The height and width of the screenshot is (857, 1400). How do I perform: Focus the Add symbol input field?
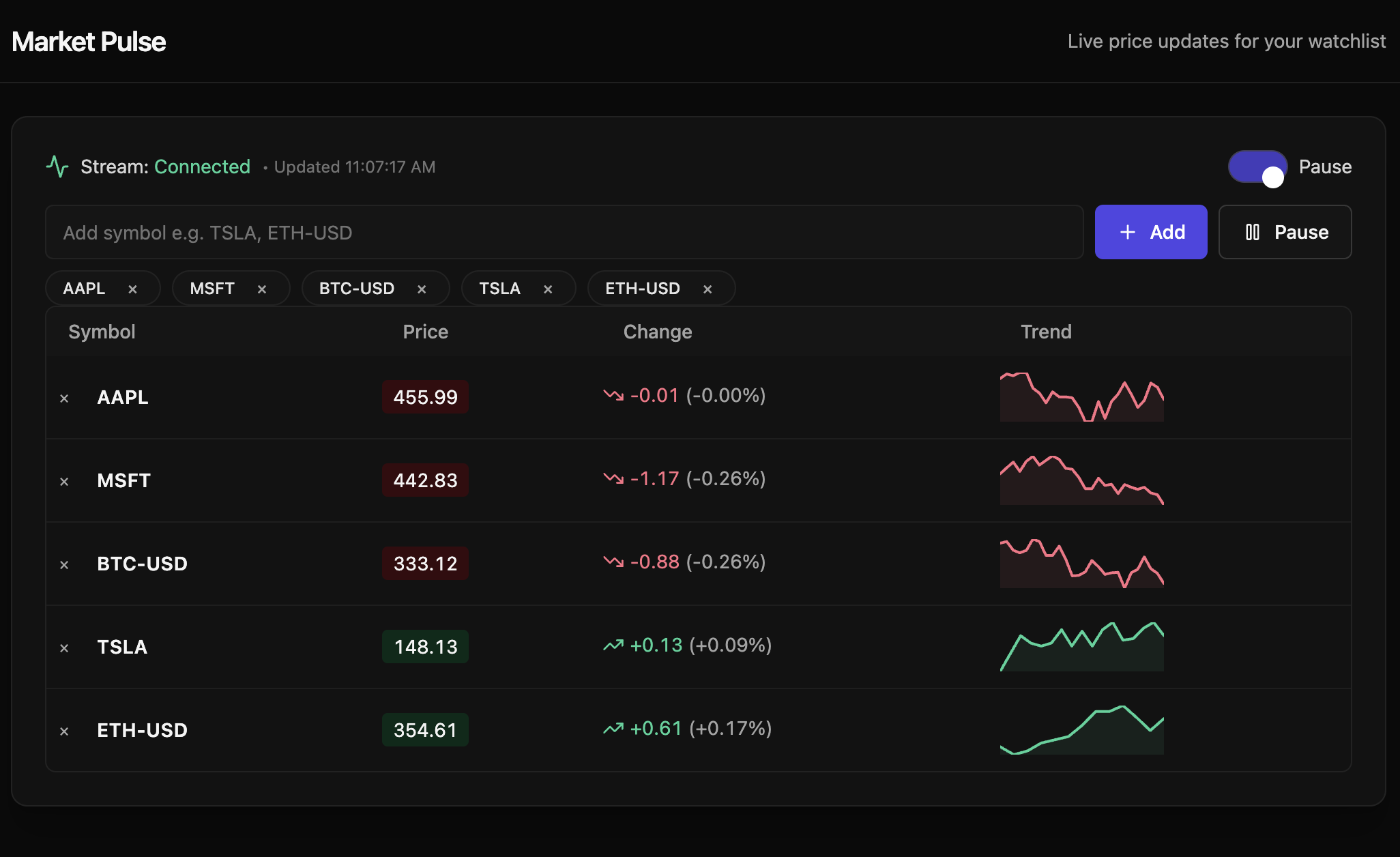(x=564, y=232)
